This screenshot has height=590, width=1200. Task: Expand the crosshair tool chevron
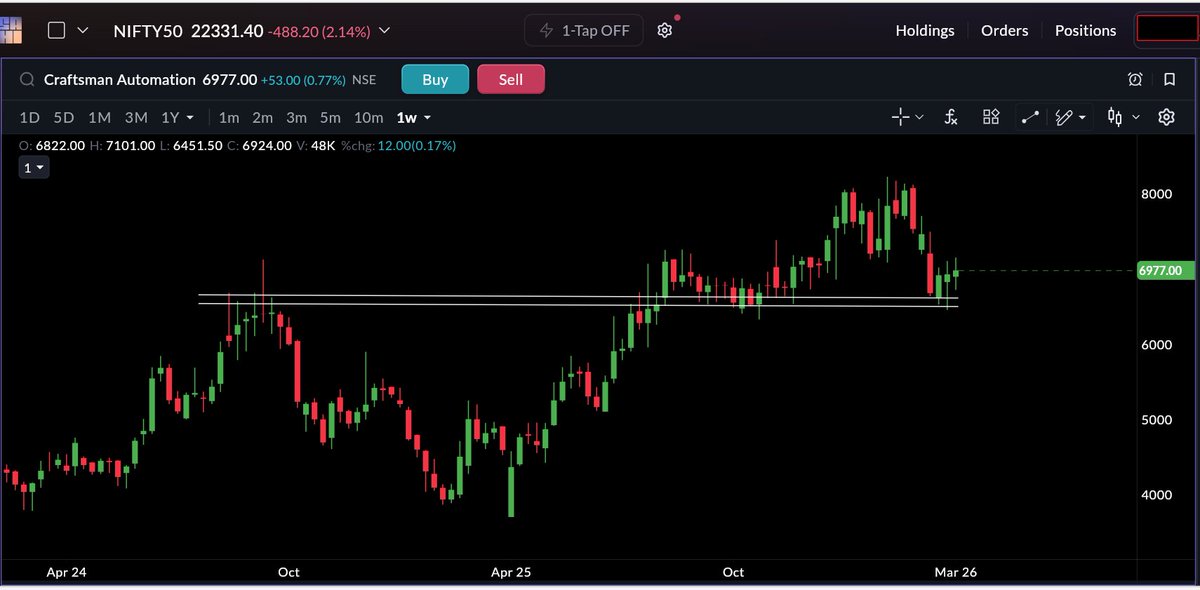click(919, 118)
